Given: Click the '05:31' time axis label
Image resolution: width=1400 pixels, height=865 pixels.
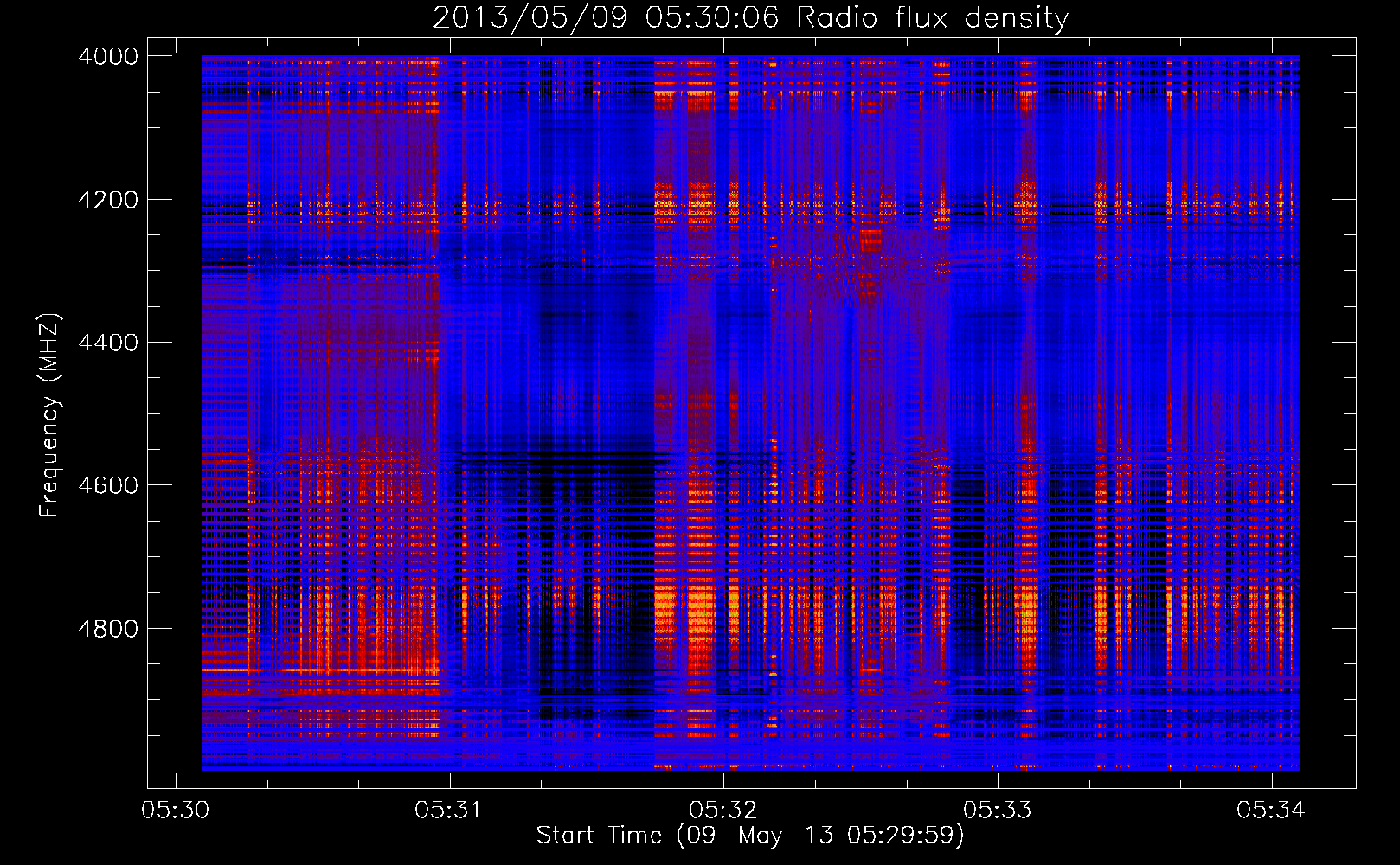Looking at the screenshot, I should pos(449,810).
